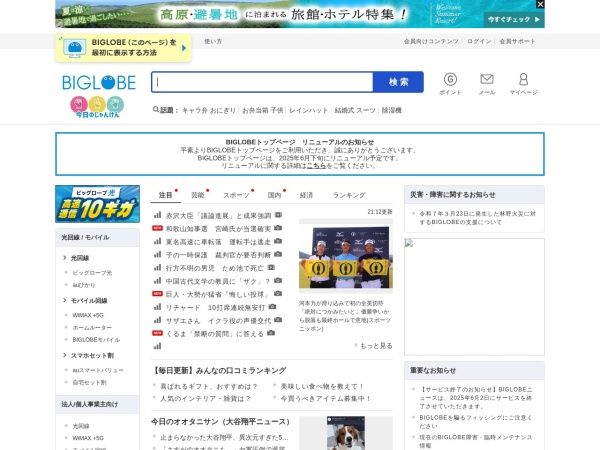Click the blue 検索 button
600x450 pixels.
pyautogui.click(x=398, y=82)
